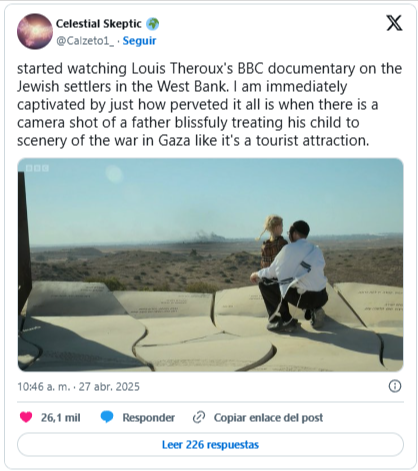Click the globe emoji after Celestial Skeptic
The image size is (418, 471).
coord(153,24)
